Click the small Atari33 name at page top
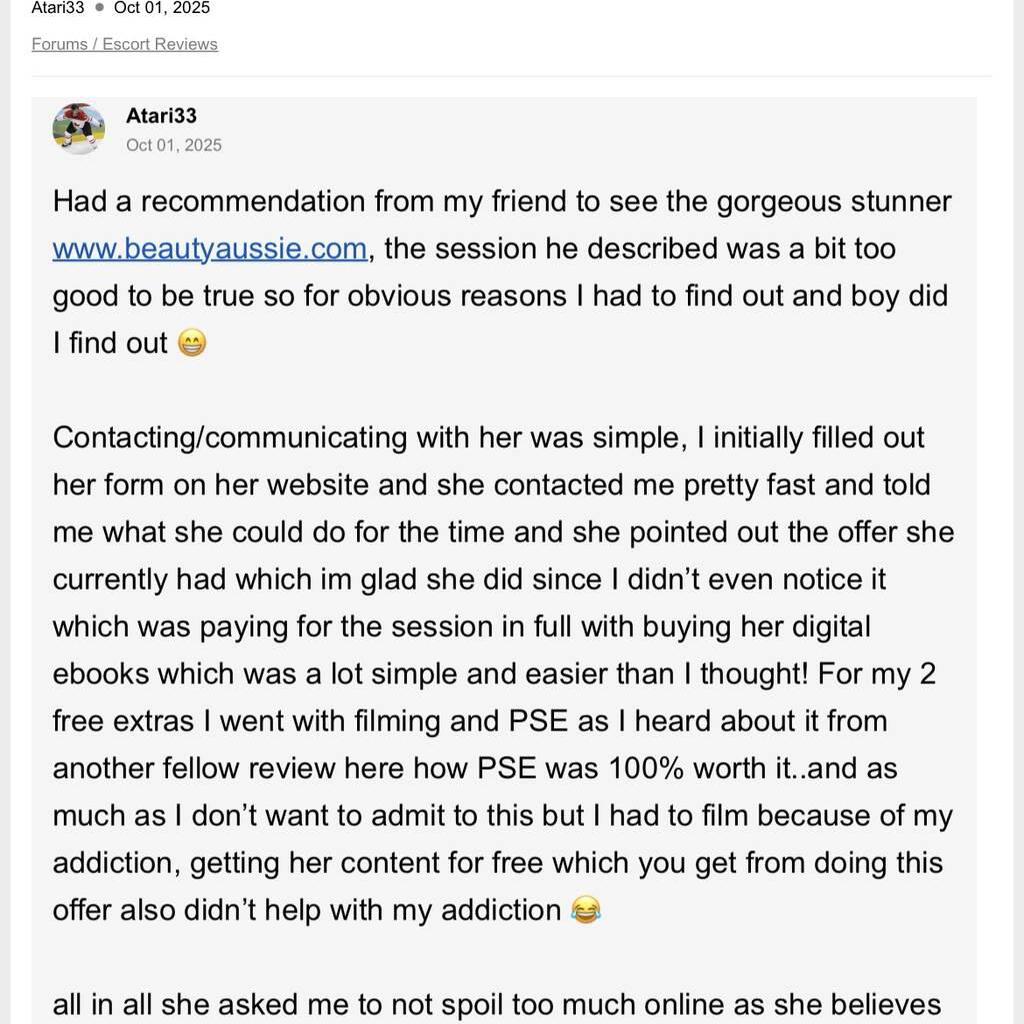The height and width of the screenshot is (1024, 1024). pyautogui.click(x=58, y=8)
